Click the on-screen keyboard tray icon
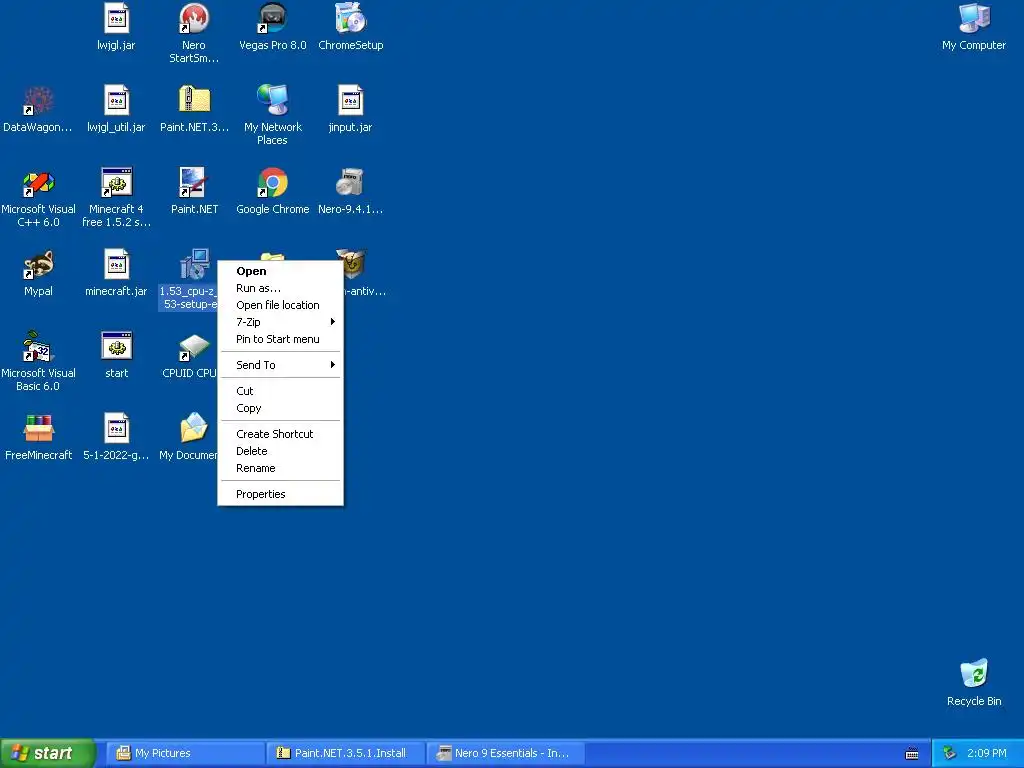The image size is (1024, 768). point(912,754)
